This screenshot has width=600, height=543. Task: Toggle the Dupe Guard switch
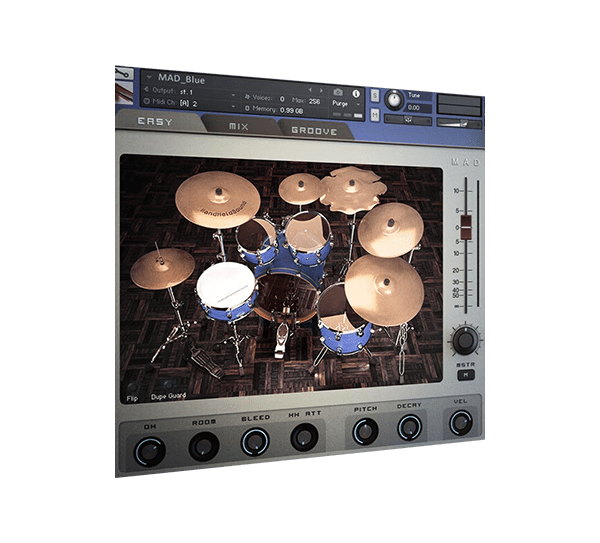click(x=168, y=385)
